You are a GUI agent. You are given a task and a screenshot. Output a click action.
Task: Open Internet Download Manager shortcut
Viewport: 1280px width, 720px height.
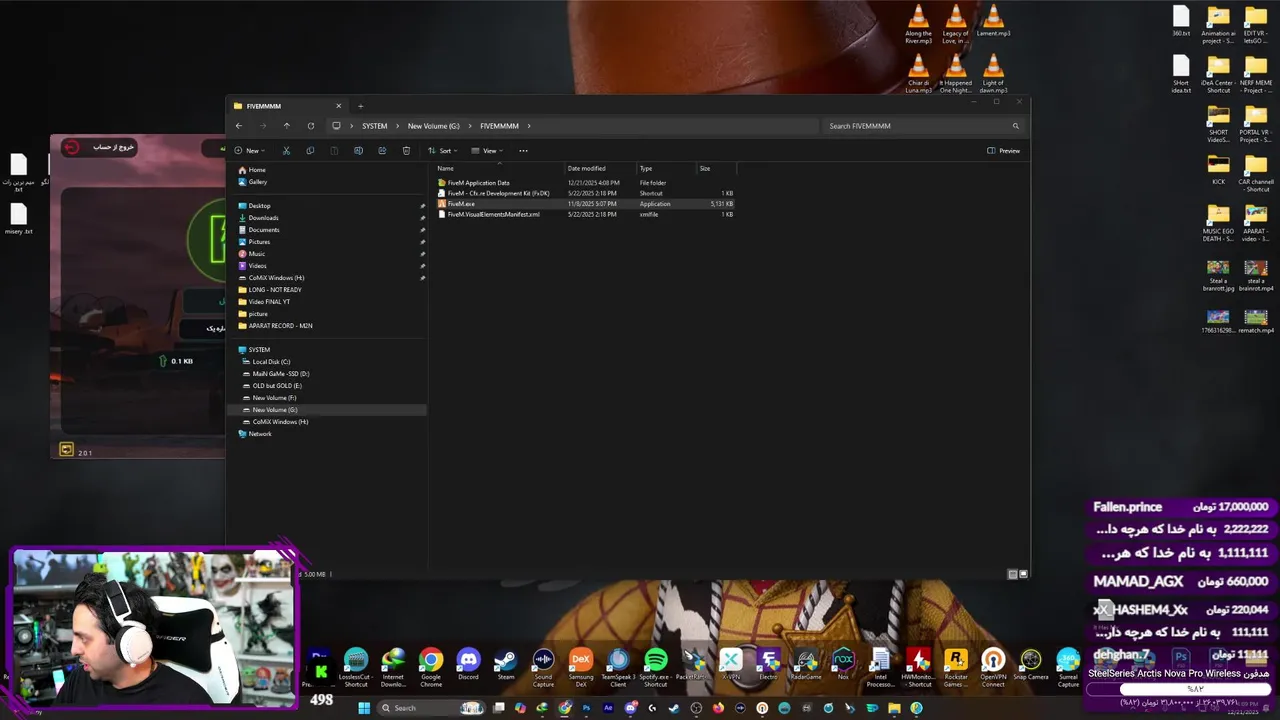(393, 667)
